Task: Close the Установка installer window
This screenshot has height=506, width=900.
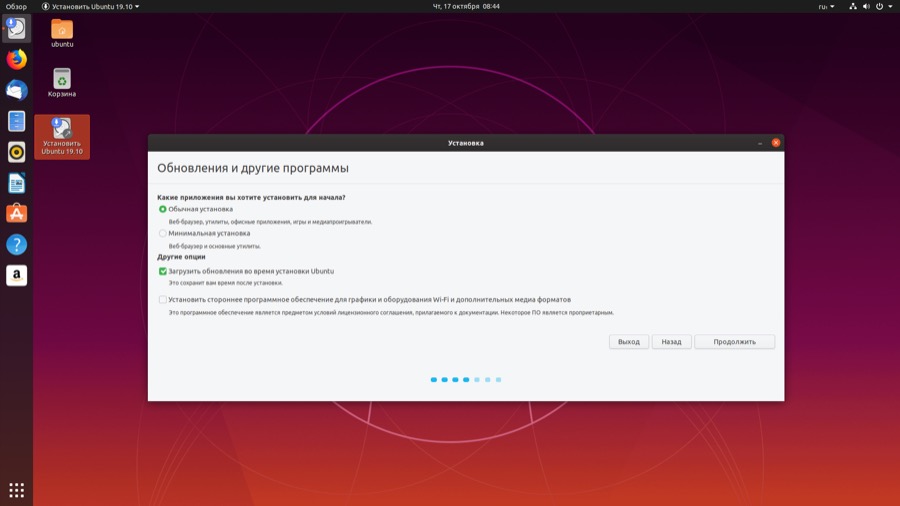Action: click(x=775, y=143)
